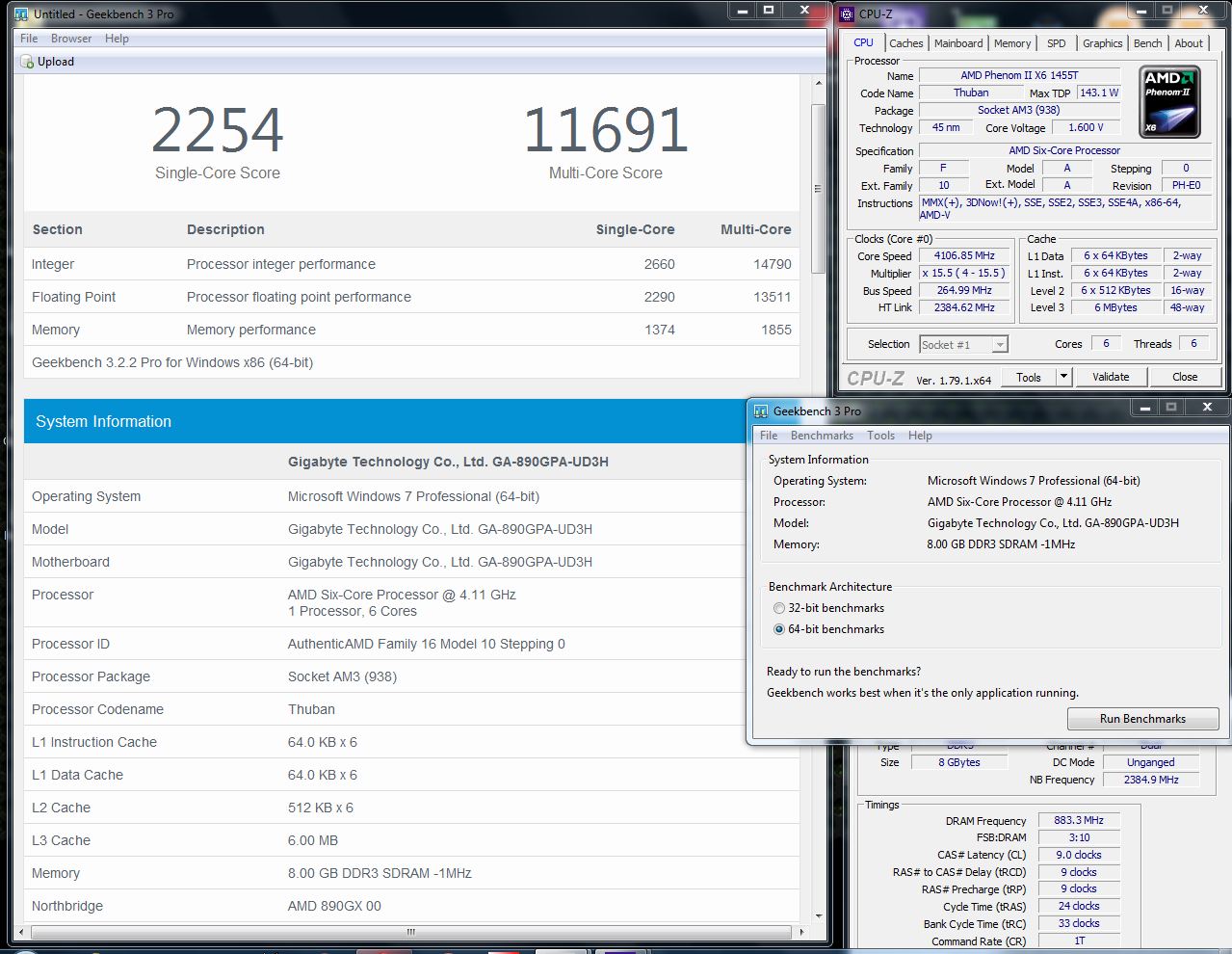The image size is (1232, 954).
Task: Minimize the Untitled Geekbench 3 Pro window
Action: pos(742,11)
